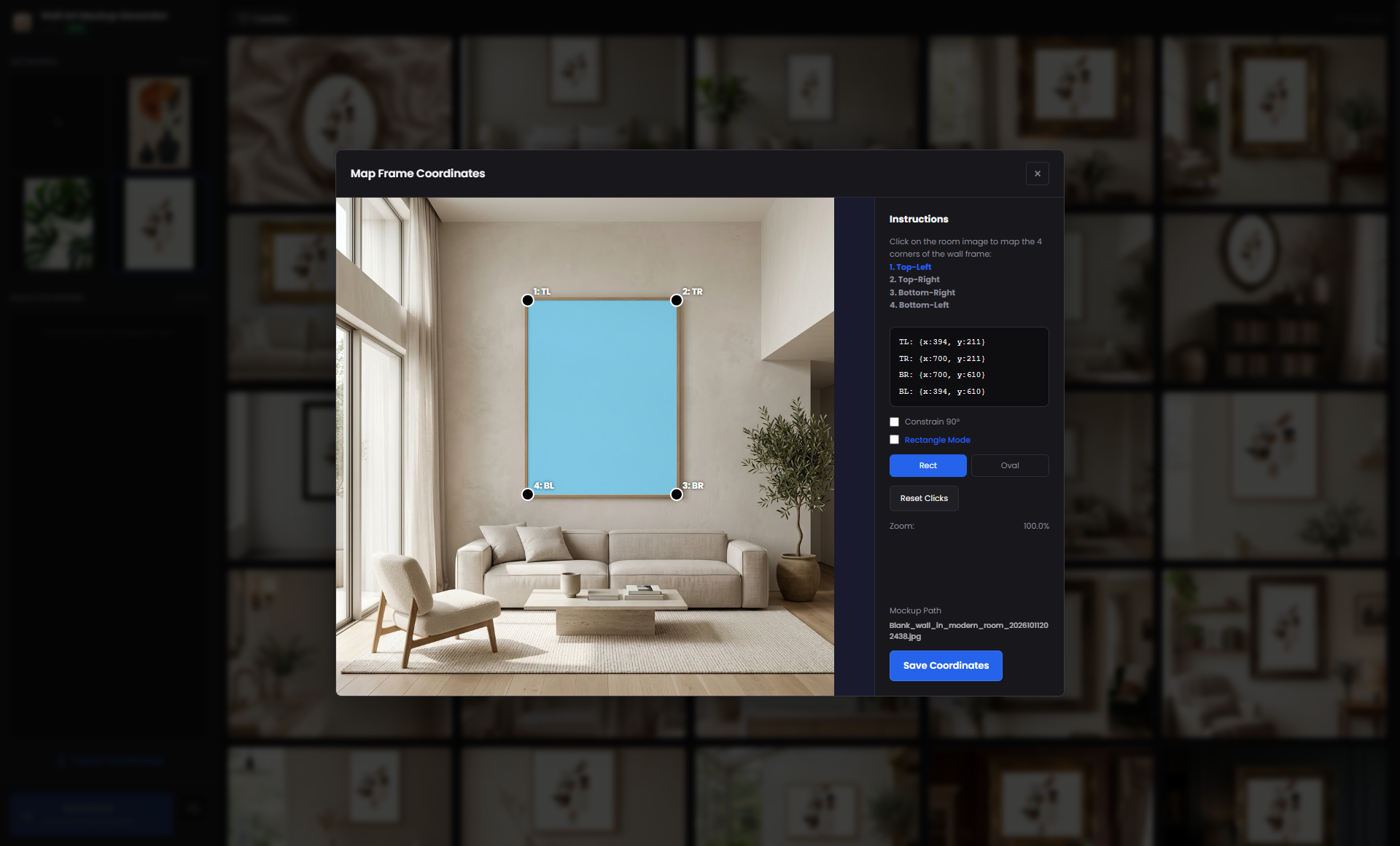Select the Rect shape button
1400x846 pixels.
pos(927,465)
